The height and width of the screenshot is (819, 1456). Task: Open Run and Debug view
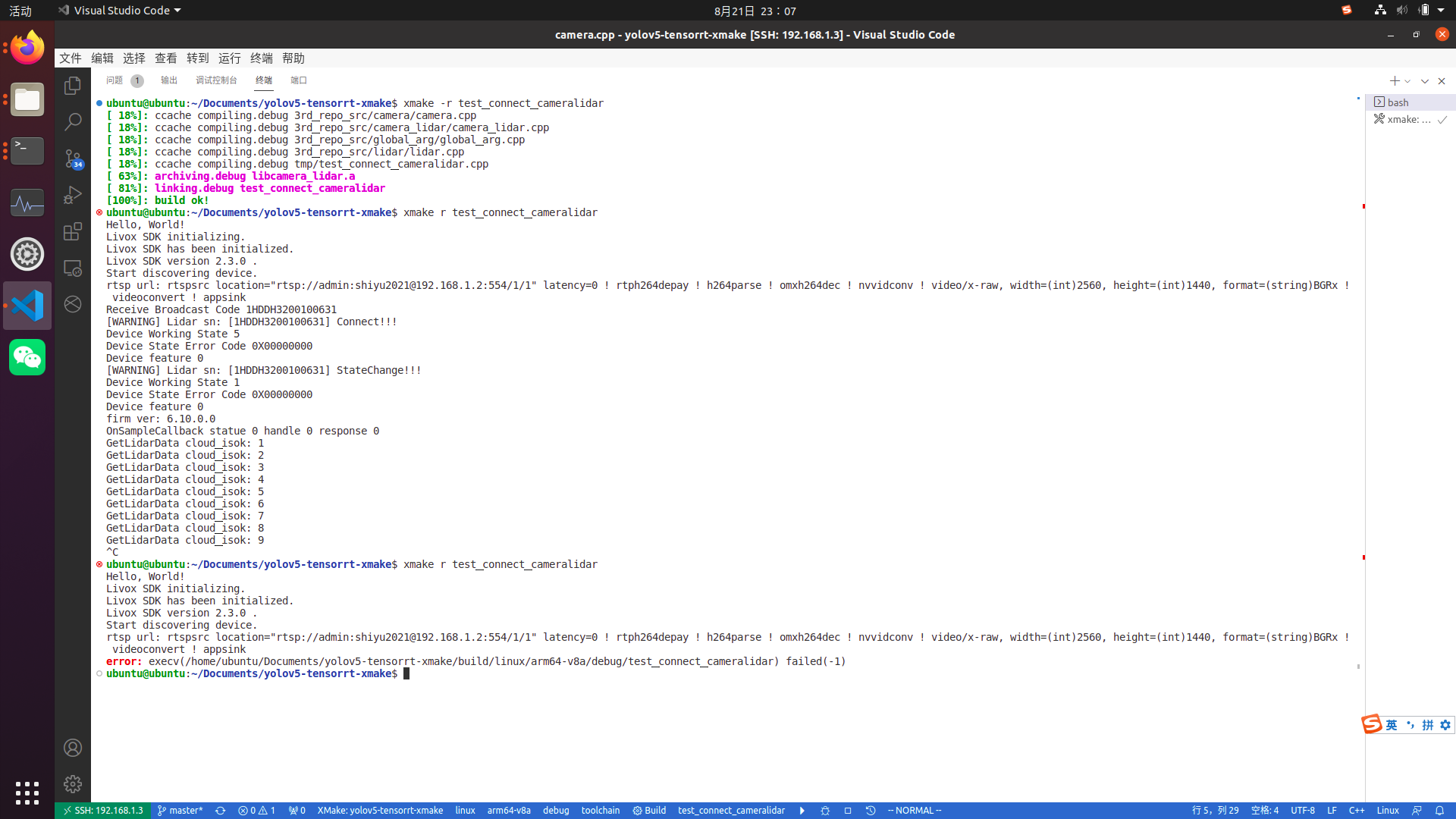(x=73, y=195)
